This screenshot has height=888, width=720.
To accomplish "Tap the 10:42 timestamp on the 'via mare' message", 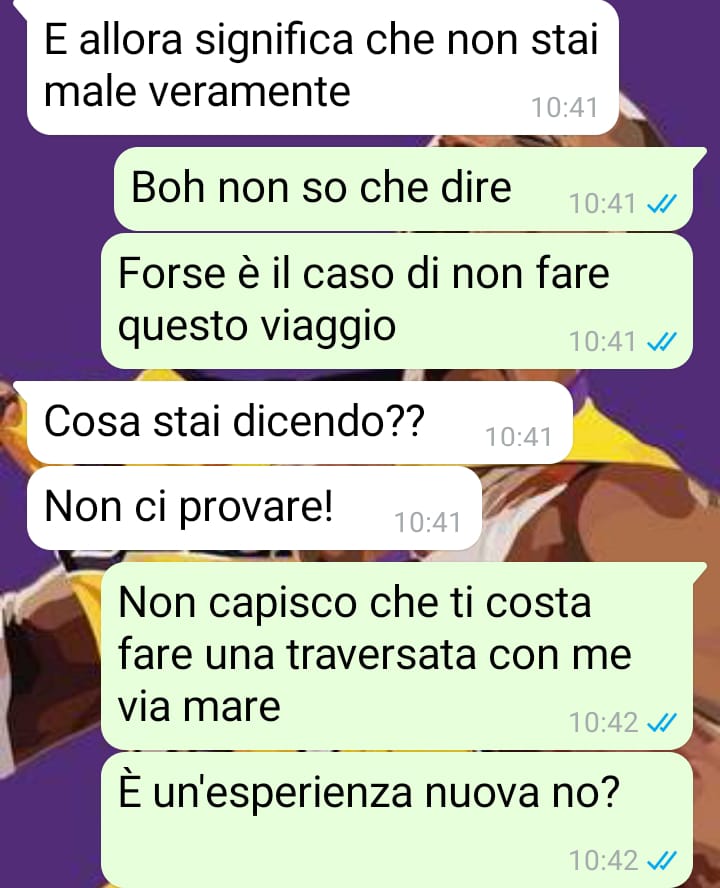I will click(x=603, y=723).
